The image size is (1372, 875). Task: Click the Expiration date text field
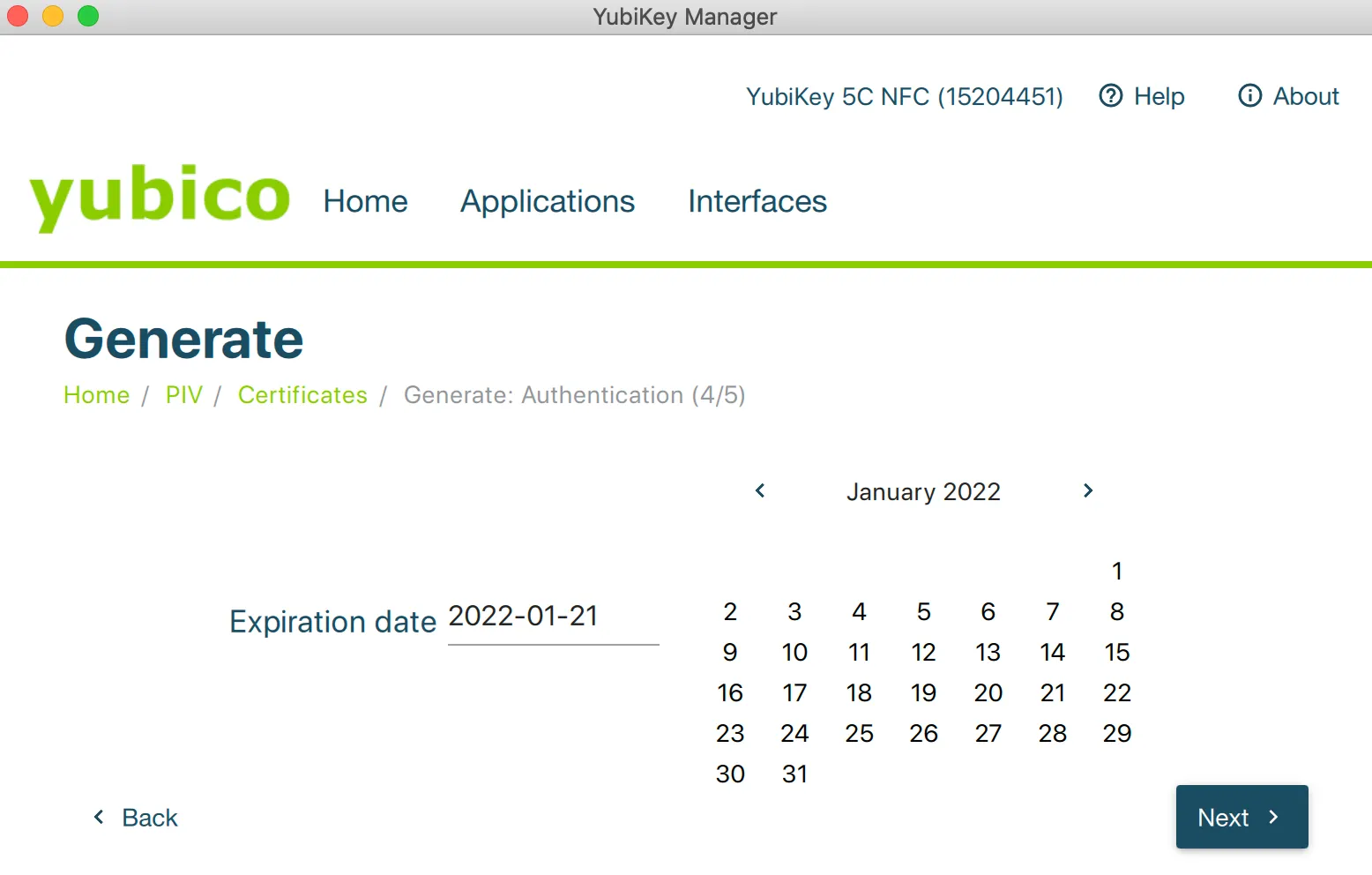[x=553, y=617]
